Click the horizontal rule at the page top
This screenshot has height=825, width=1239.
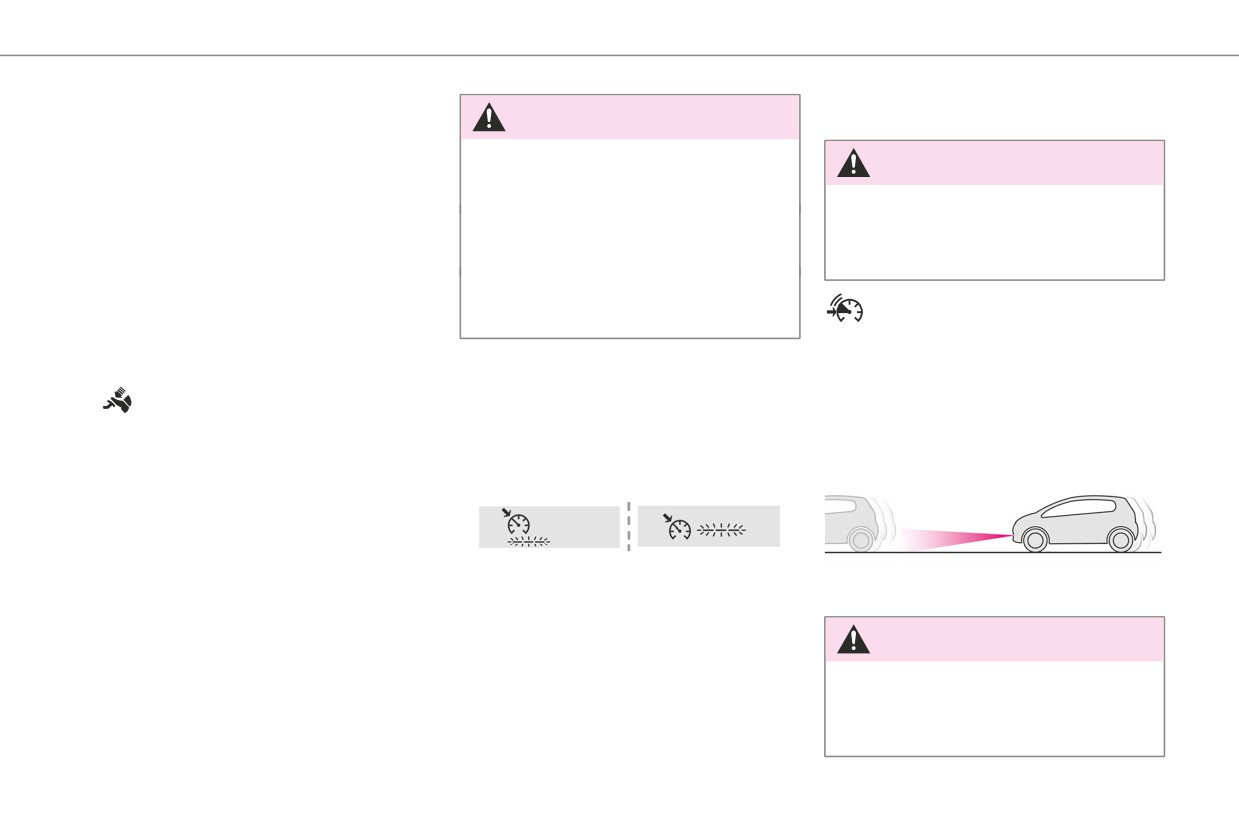pyautogui.click(x=619, y=55)
